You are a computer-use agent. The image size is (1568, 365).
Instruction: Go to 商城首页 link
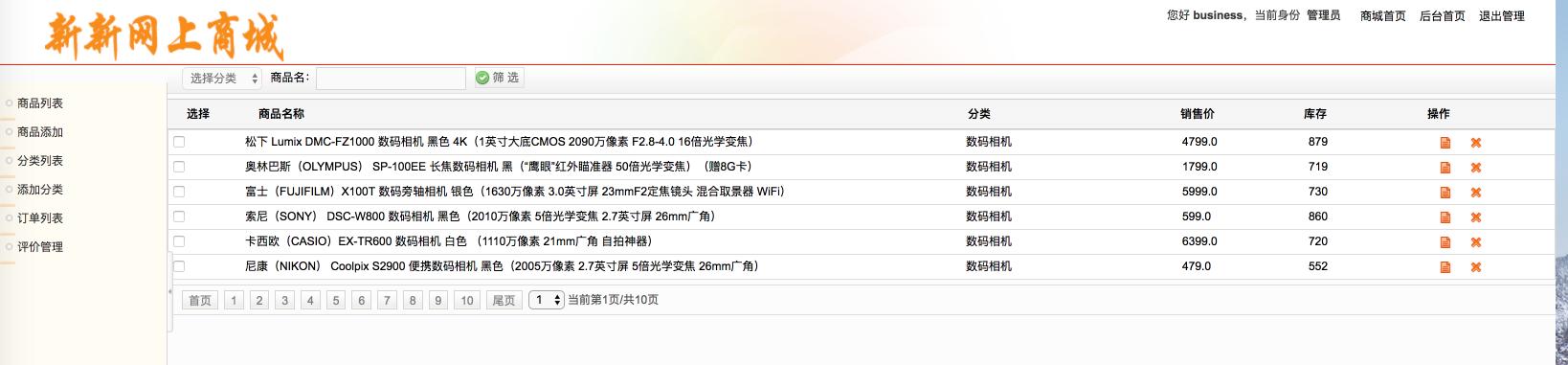[x=1383, y=16]
